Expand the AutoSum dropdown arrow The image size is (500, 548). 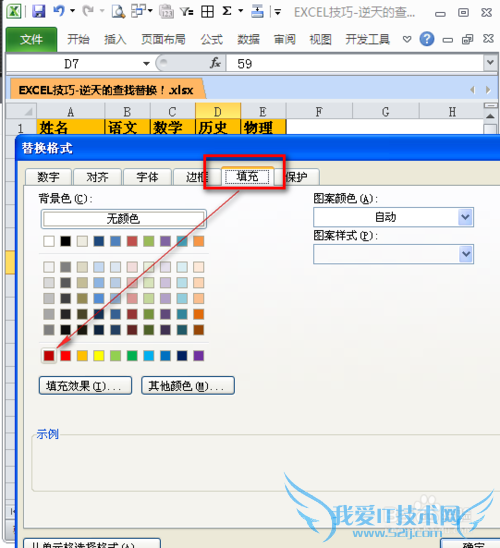point(241,11)
